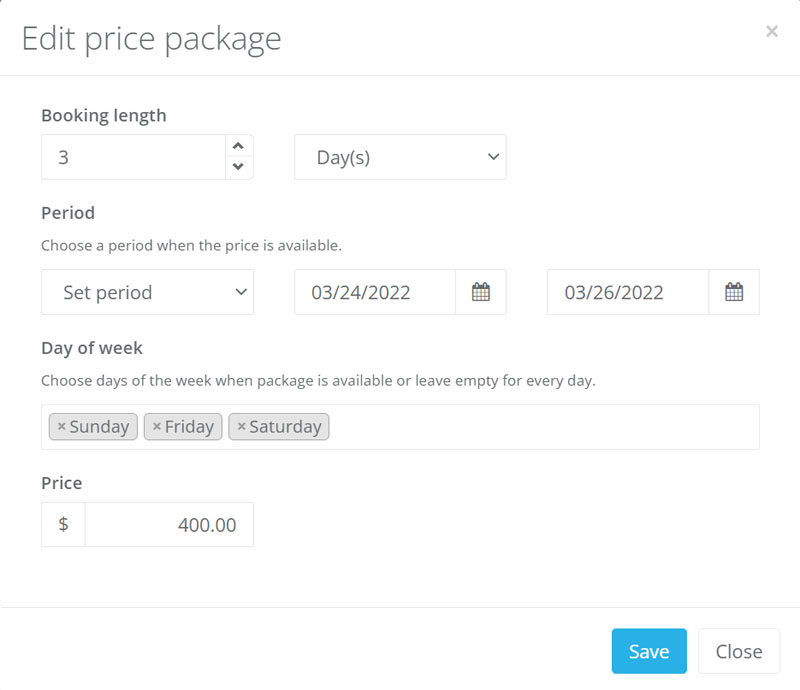
Task: Click empty area of day-of-week tag box
Action: (x=543, y=427)
